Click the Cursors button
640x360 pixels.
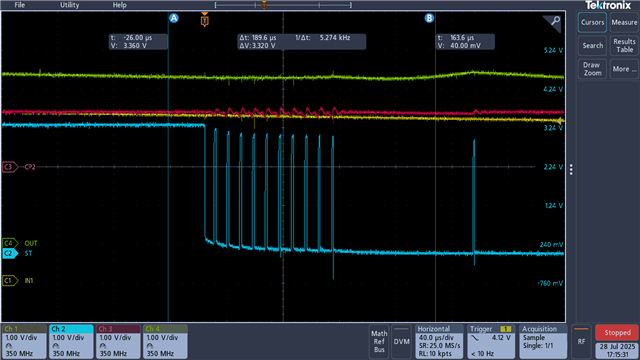592,22
